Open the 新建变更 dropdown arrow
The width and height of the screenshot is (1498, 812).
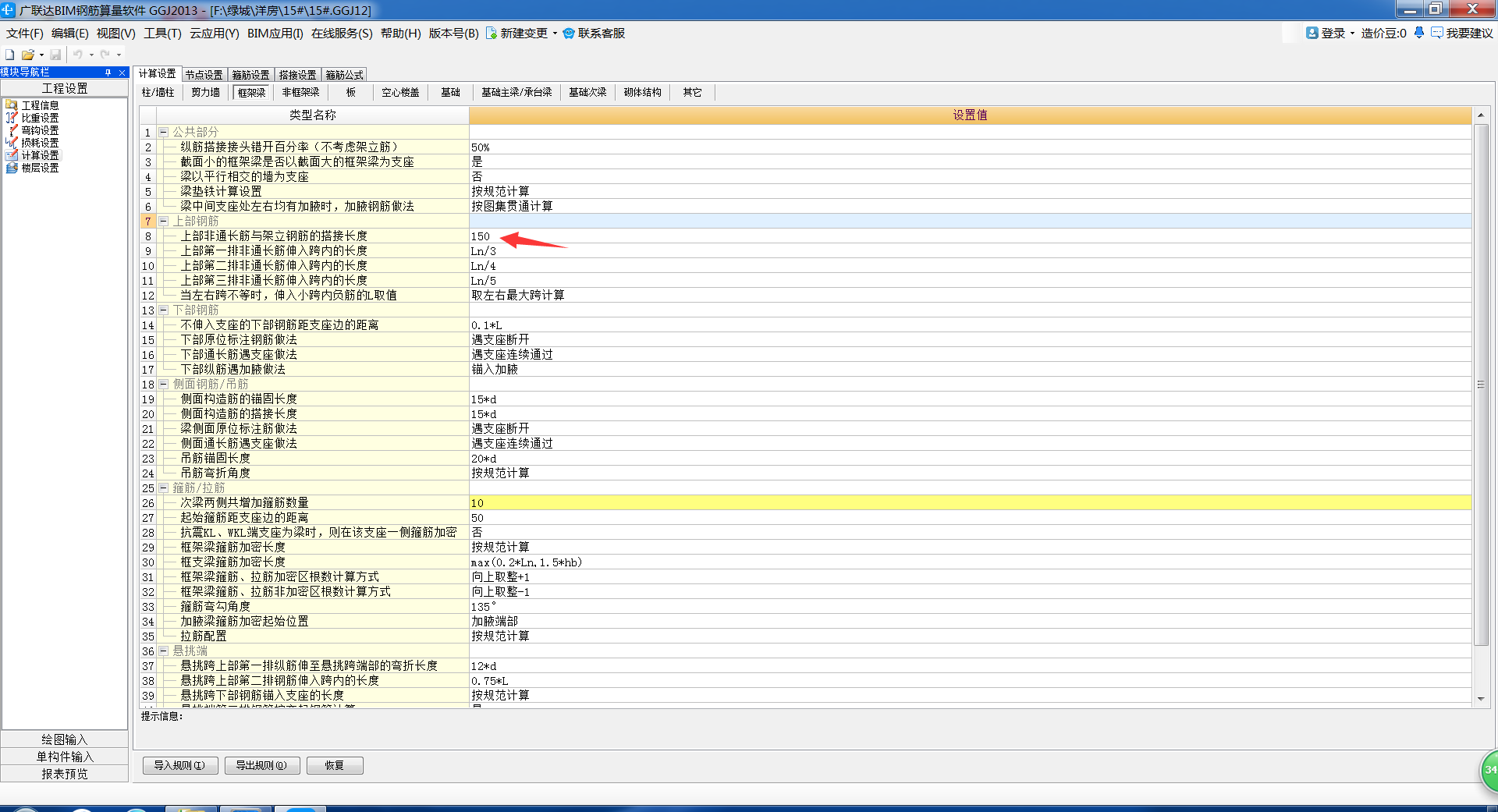[555, 34]
